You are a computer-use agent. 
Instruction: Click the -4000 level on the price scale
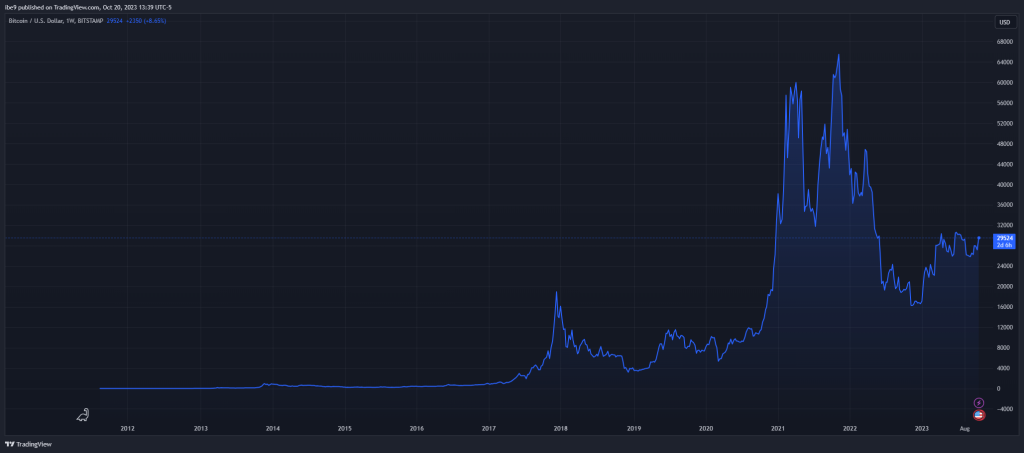1004,408
